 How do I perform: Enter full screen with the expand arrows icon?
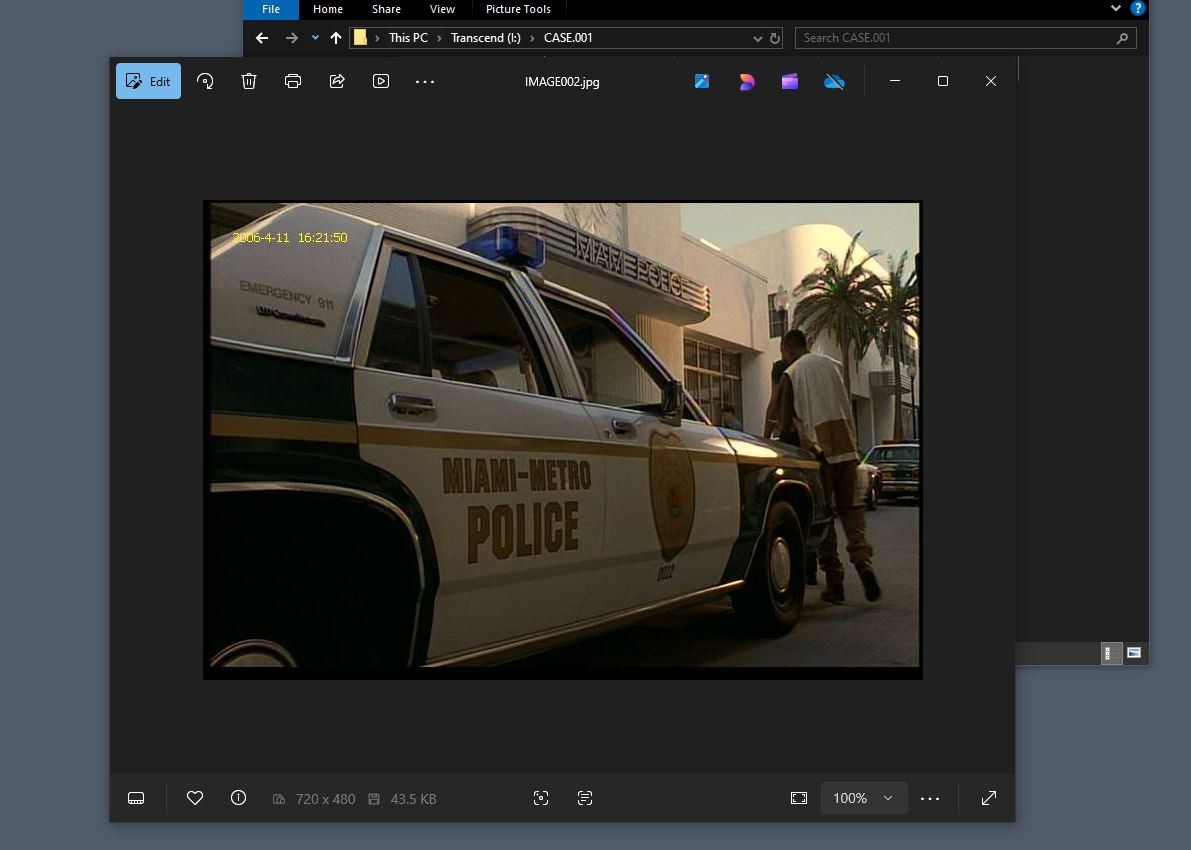989,798
